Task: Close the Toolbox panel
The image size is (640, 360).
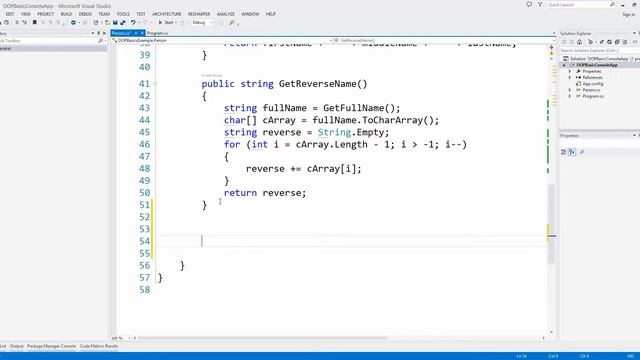Action: point(104,33)
